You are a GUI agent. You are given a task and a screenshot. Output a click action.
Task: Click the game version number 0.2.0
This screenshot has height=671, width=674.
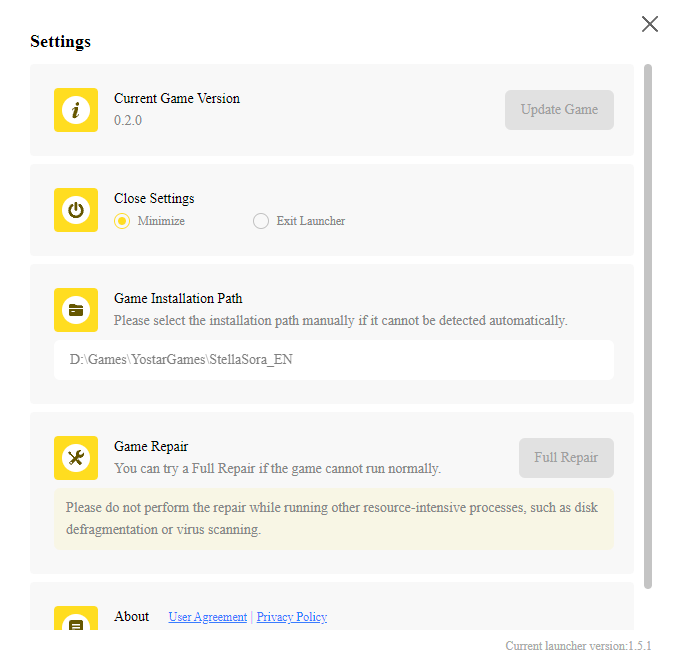point(128,120)
